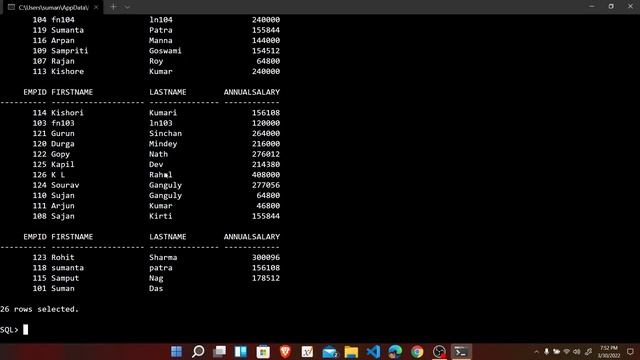This screenshot has height=360, width=640.
Task: Open the Windows Start menu
Action: click(176, 351)
